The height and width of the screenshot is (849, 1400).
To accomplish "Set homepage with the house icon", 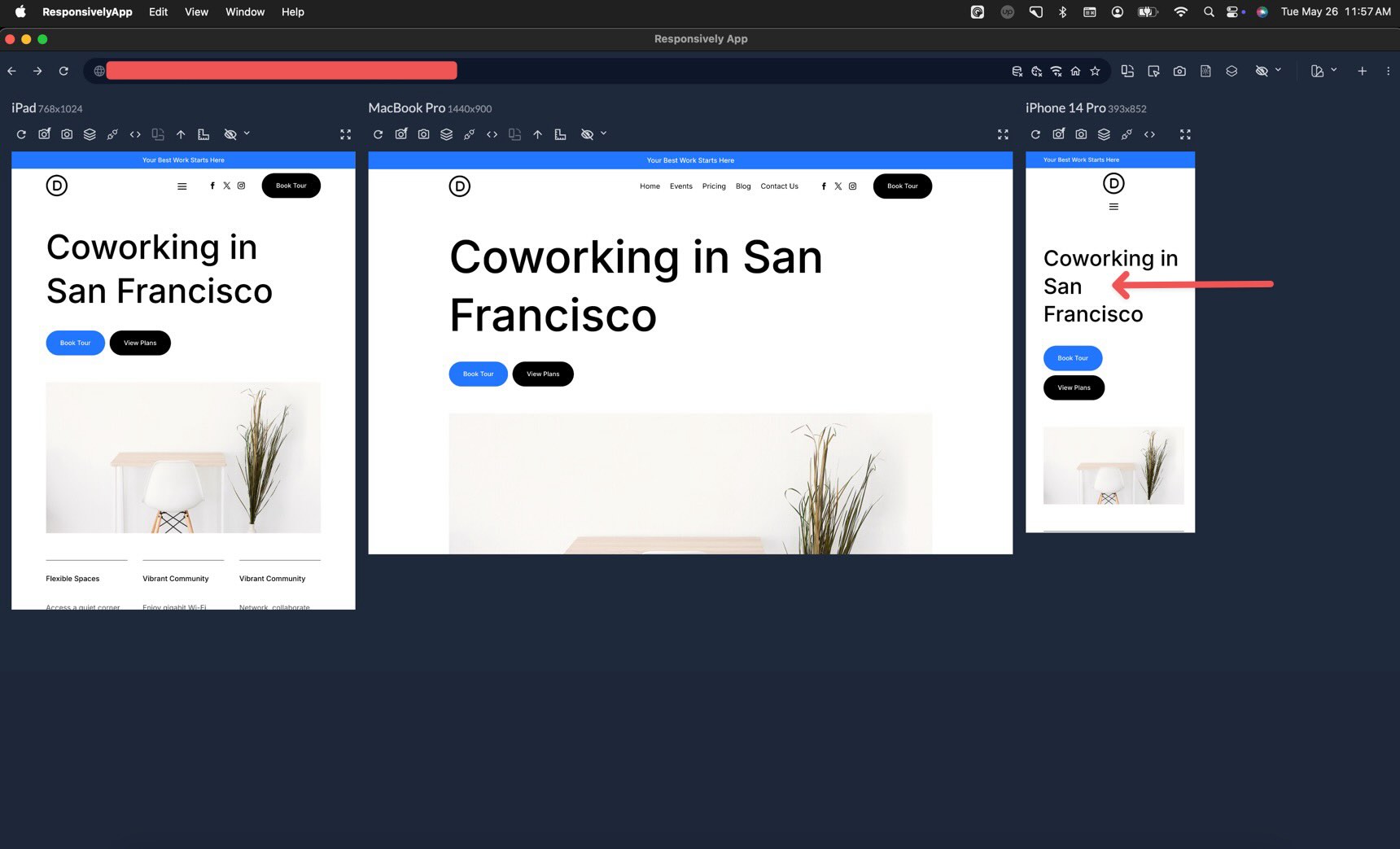I will pyautogui.click(x=1075, y=71).
